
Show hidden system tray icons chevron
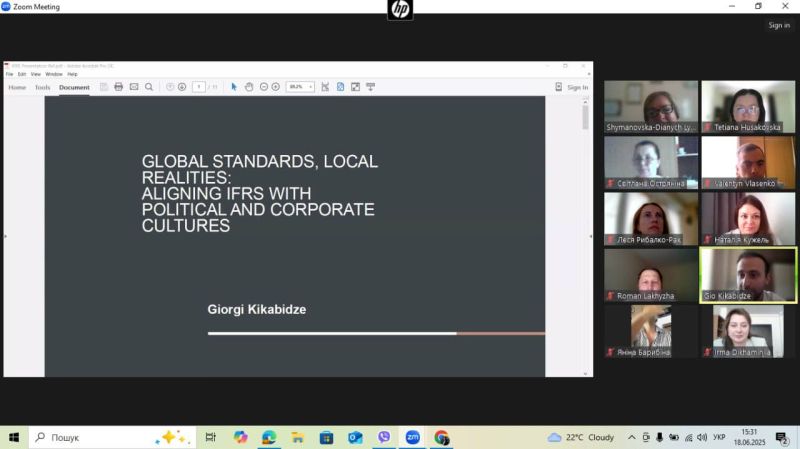631,438
